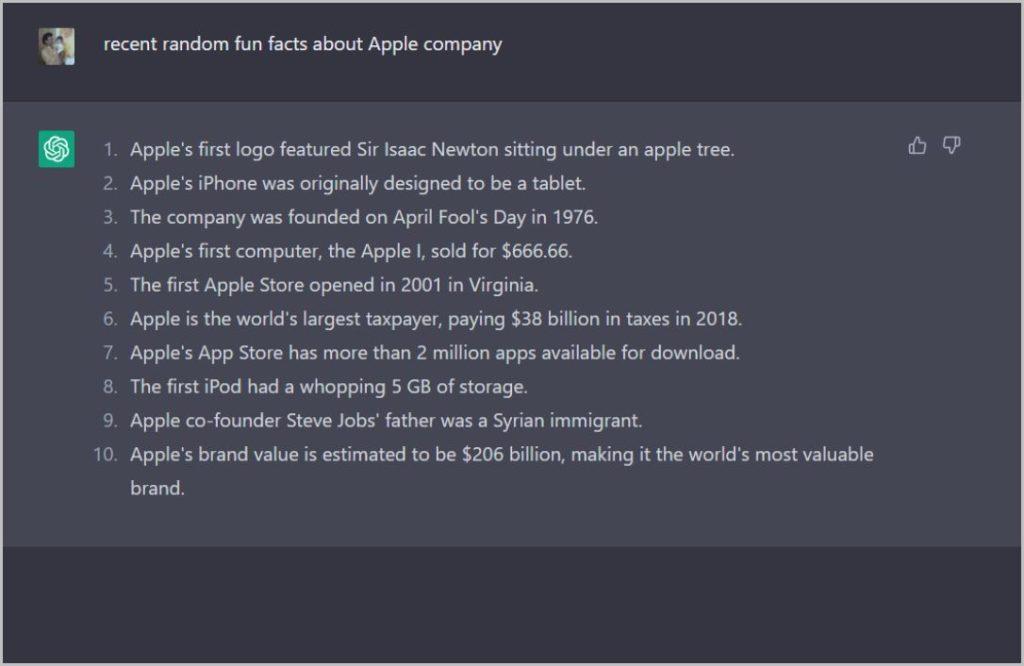Click the thumbs up icon
The height and width of the screenshot is (666, 1024).
coord(917,146)
